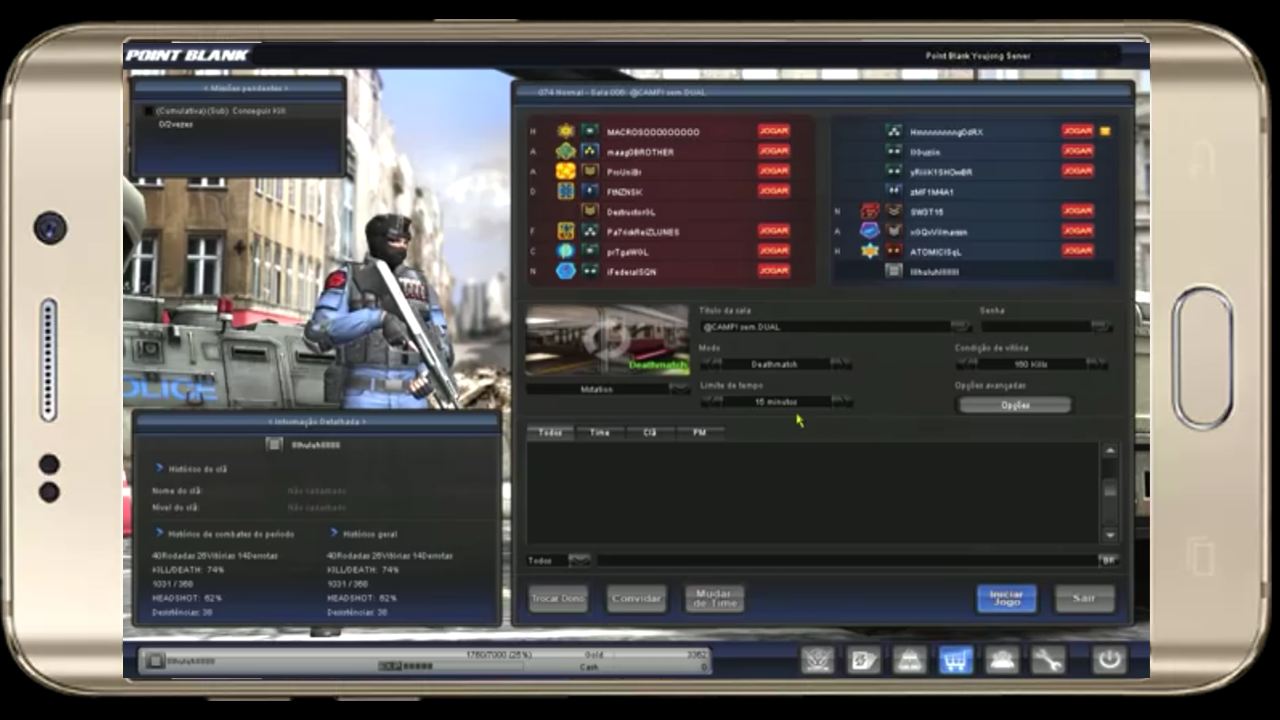Increase the time limit with right arrow
The width and height of the screenshot is (1280, 720).
point(841,401)
